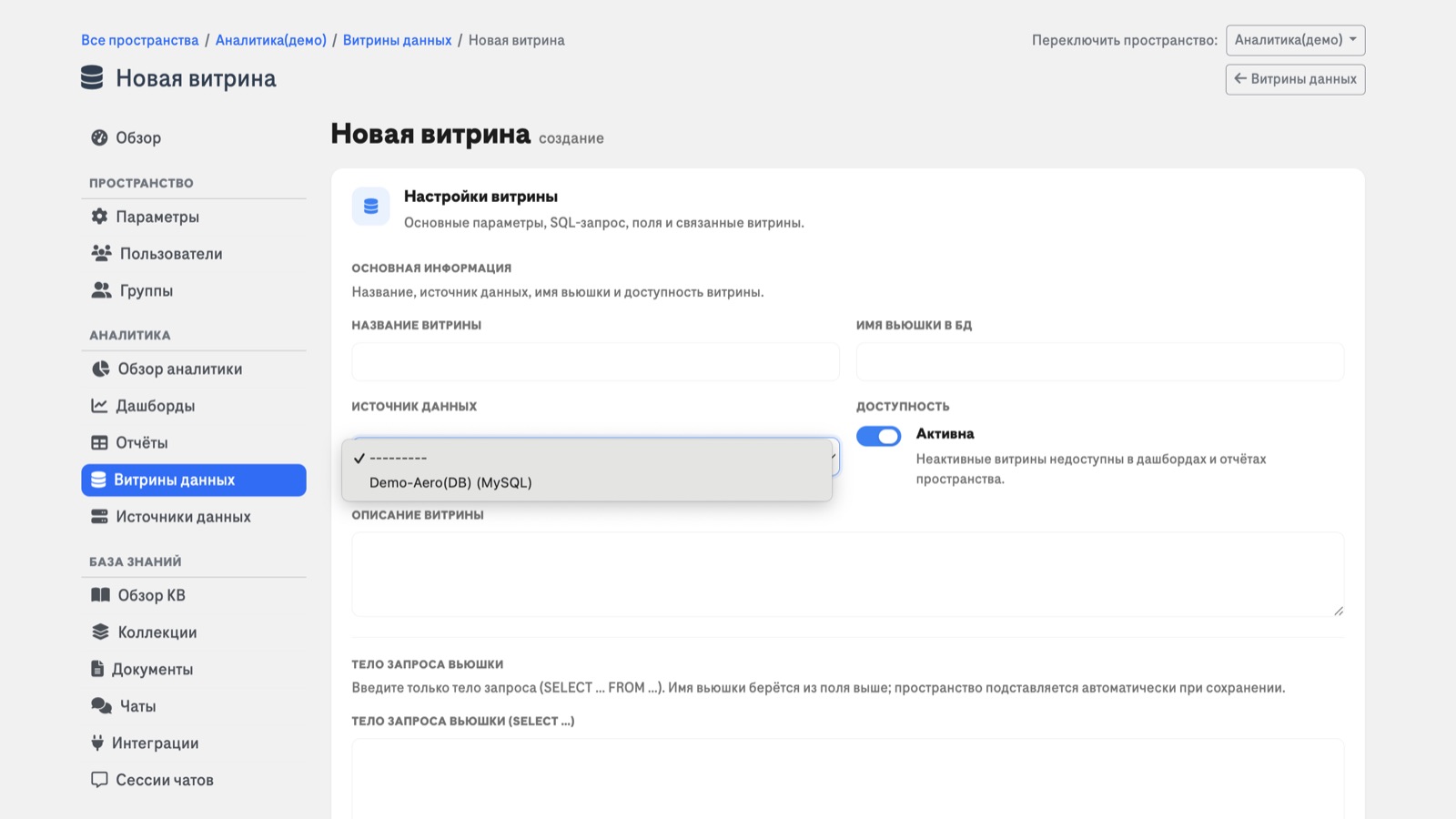This screenshot has height=819, width=1456.
Task: Toggle the Активна availability switch
Action: pyautogui.click(x=878, y=436)
